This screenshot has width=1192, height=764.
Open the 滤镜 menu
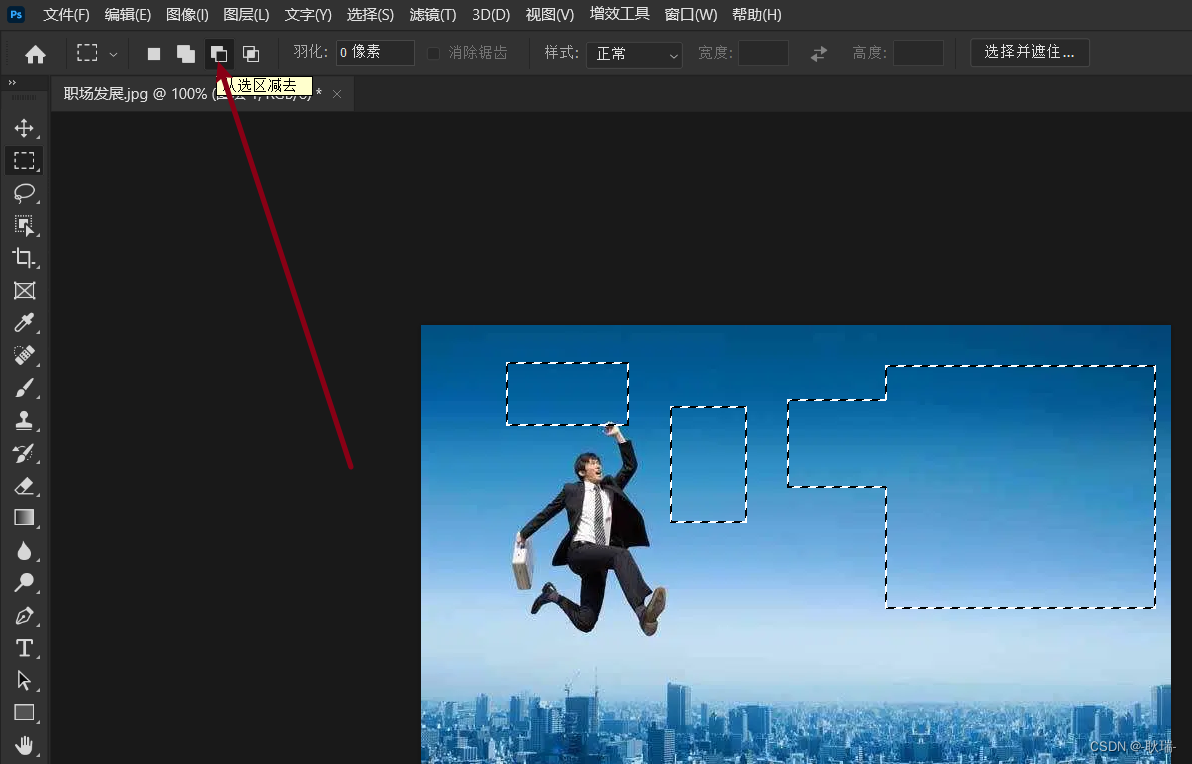[432, 14]
